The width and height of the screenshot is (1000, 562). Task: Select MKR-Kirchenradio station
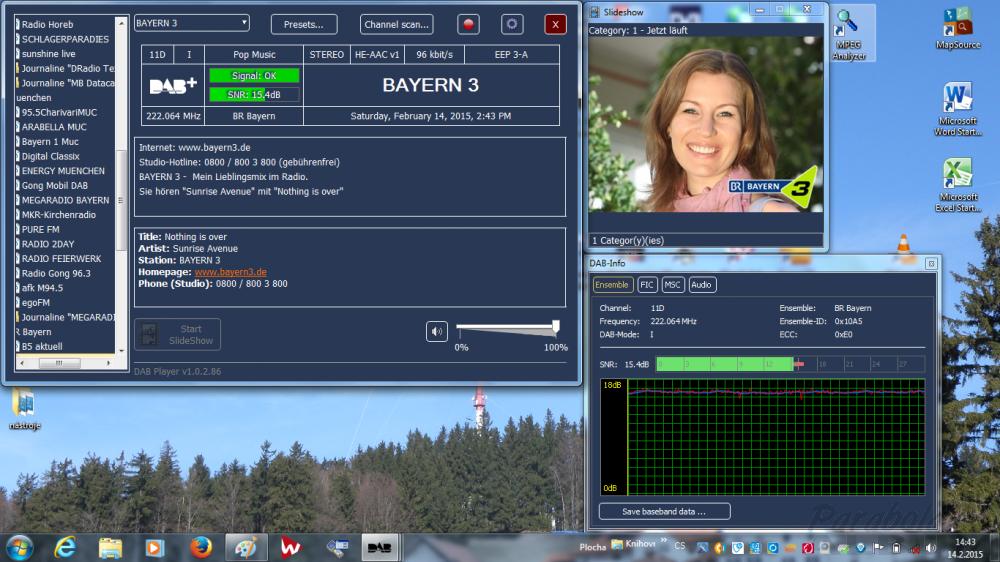pyautogui.click(x=59, y=215)
